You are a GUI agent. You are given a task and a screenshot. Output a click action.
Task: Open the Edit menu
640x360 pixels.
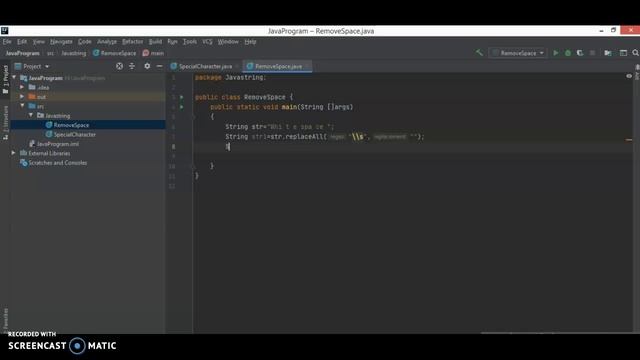point(22,42)
